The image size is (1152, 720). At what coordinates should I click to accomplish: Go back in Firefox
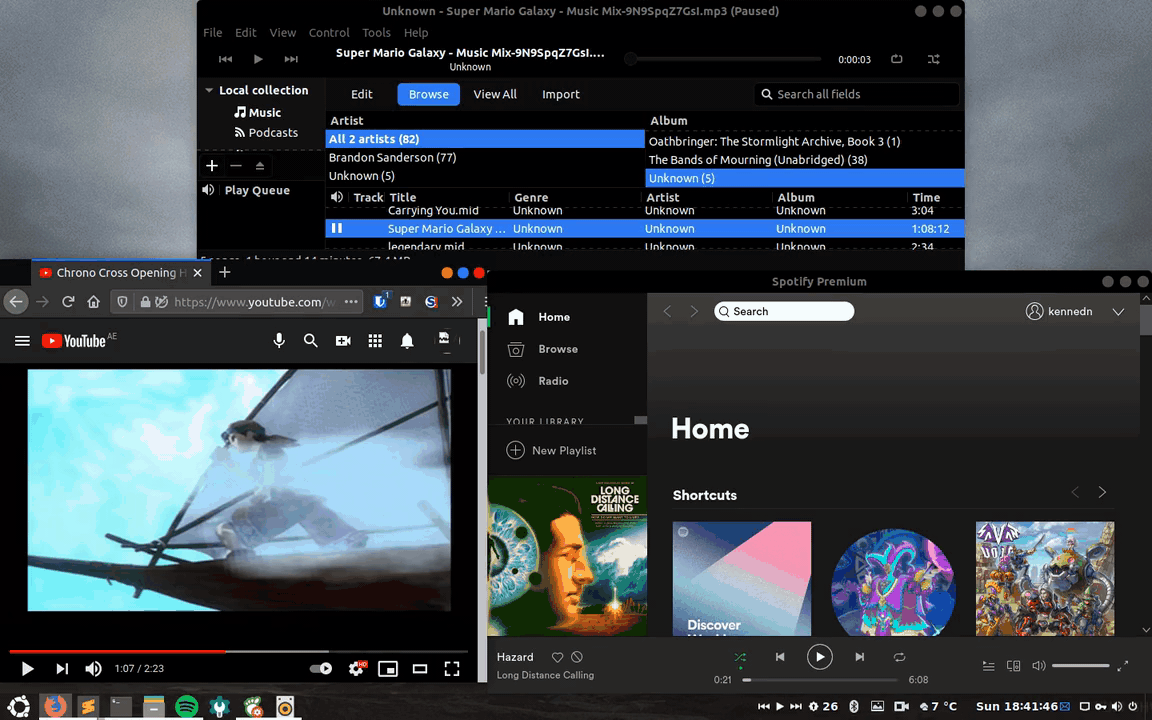click(x=16, y=301)
